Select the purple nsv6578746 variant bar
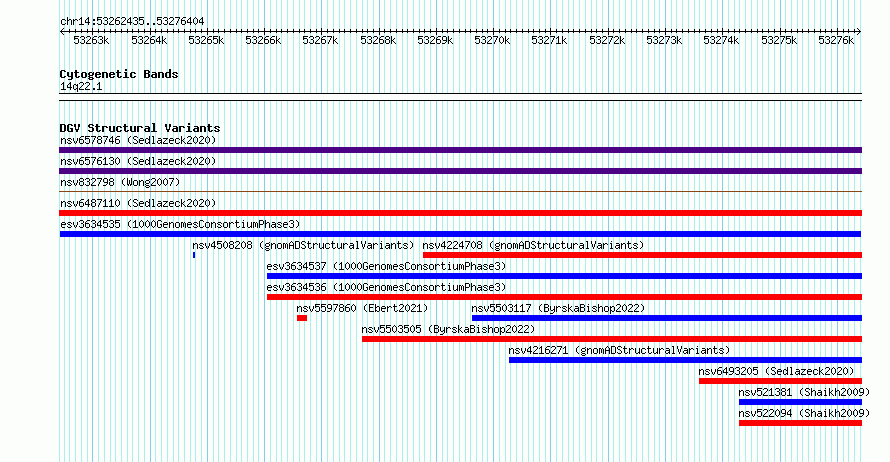The image size is (890, 462). coord(460,150)
